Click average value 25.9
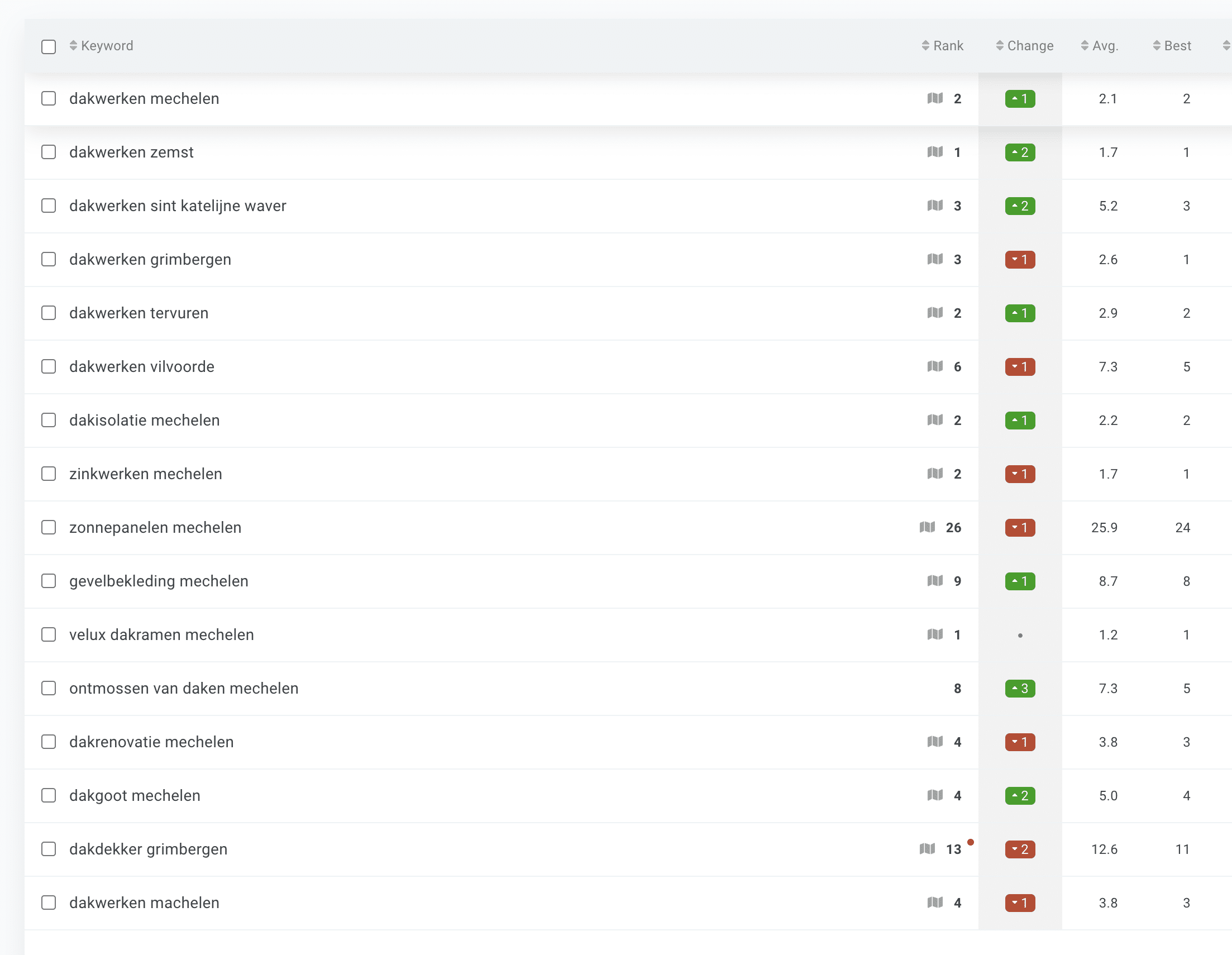 pyautogui.click(x=1104, y=527)
